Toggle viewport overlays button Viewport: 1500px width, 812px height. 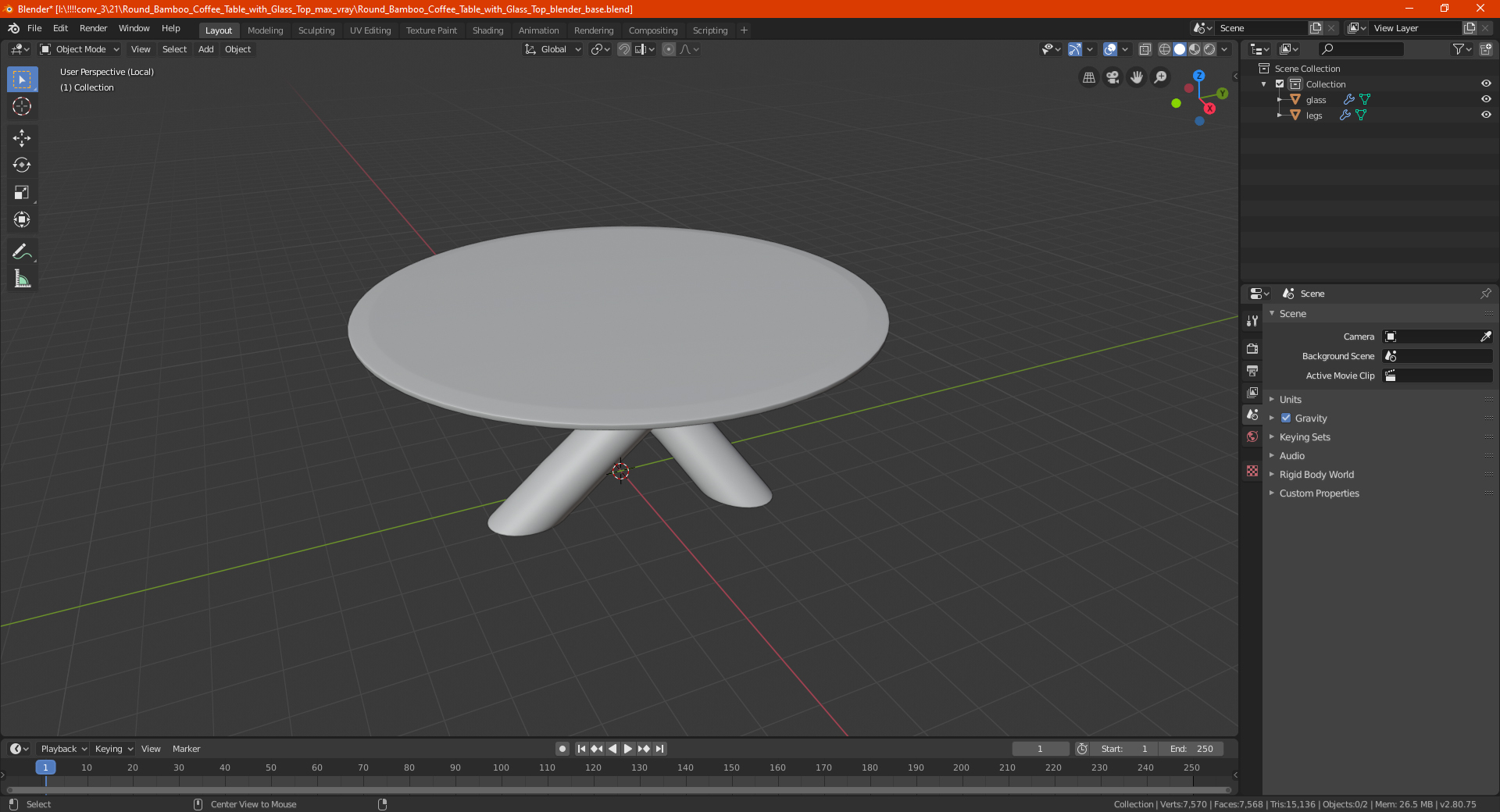[x=1110, y=49]
